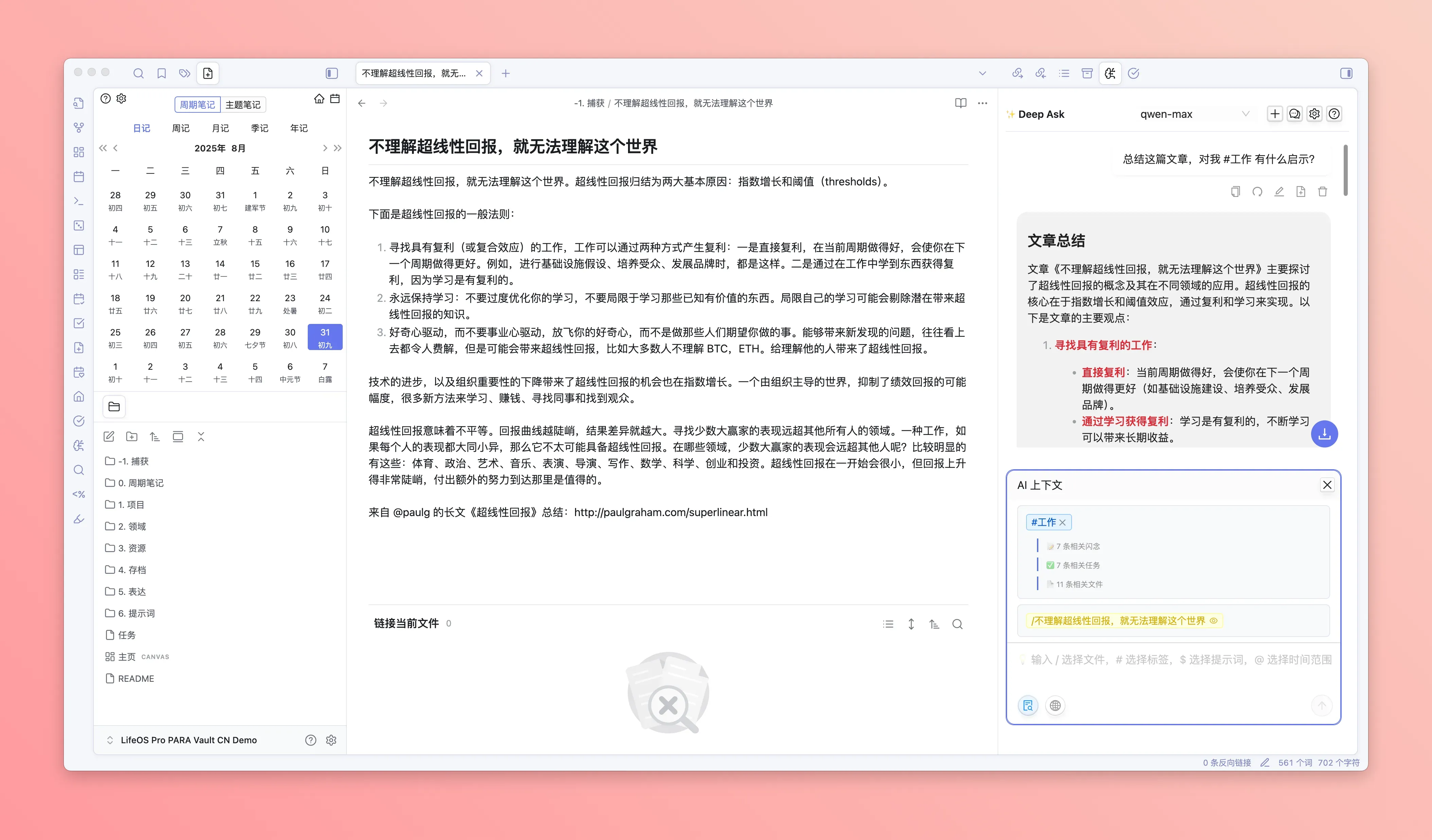Toggle vault search mode in AI input

(x=1027, y=706)
